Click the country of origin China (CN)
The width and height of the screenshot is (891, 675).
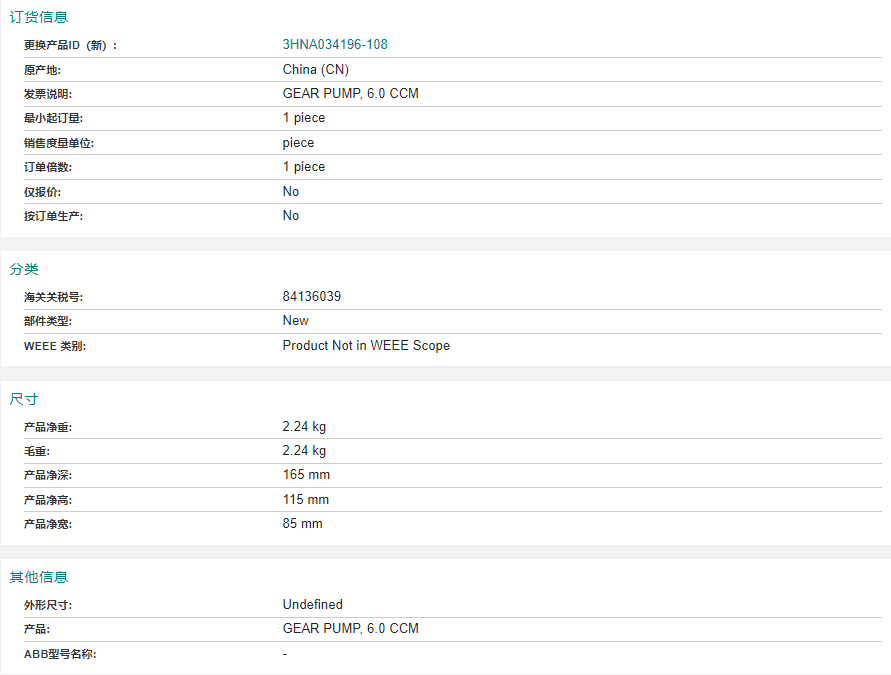point(315,69)
